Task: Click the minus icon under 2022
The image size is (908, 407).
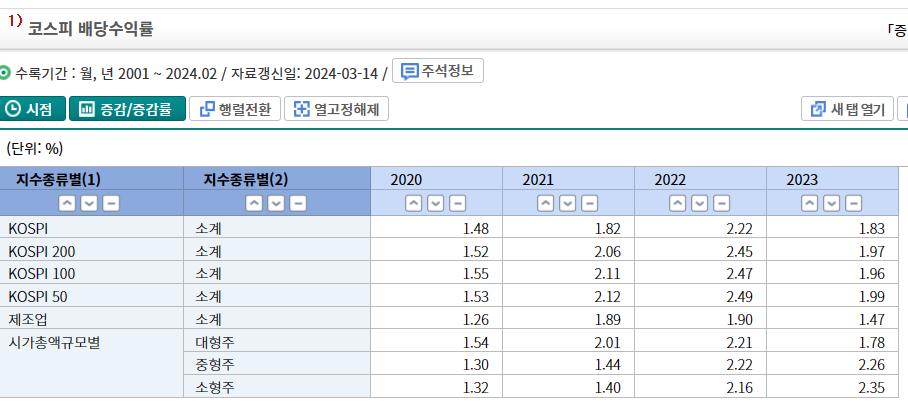Action: [722, 203]
